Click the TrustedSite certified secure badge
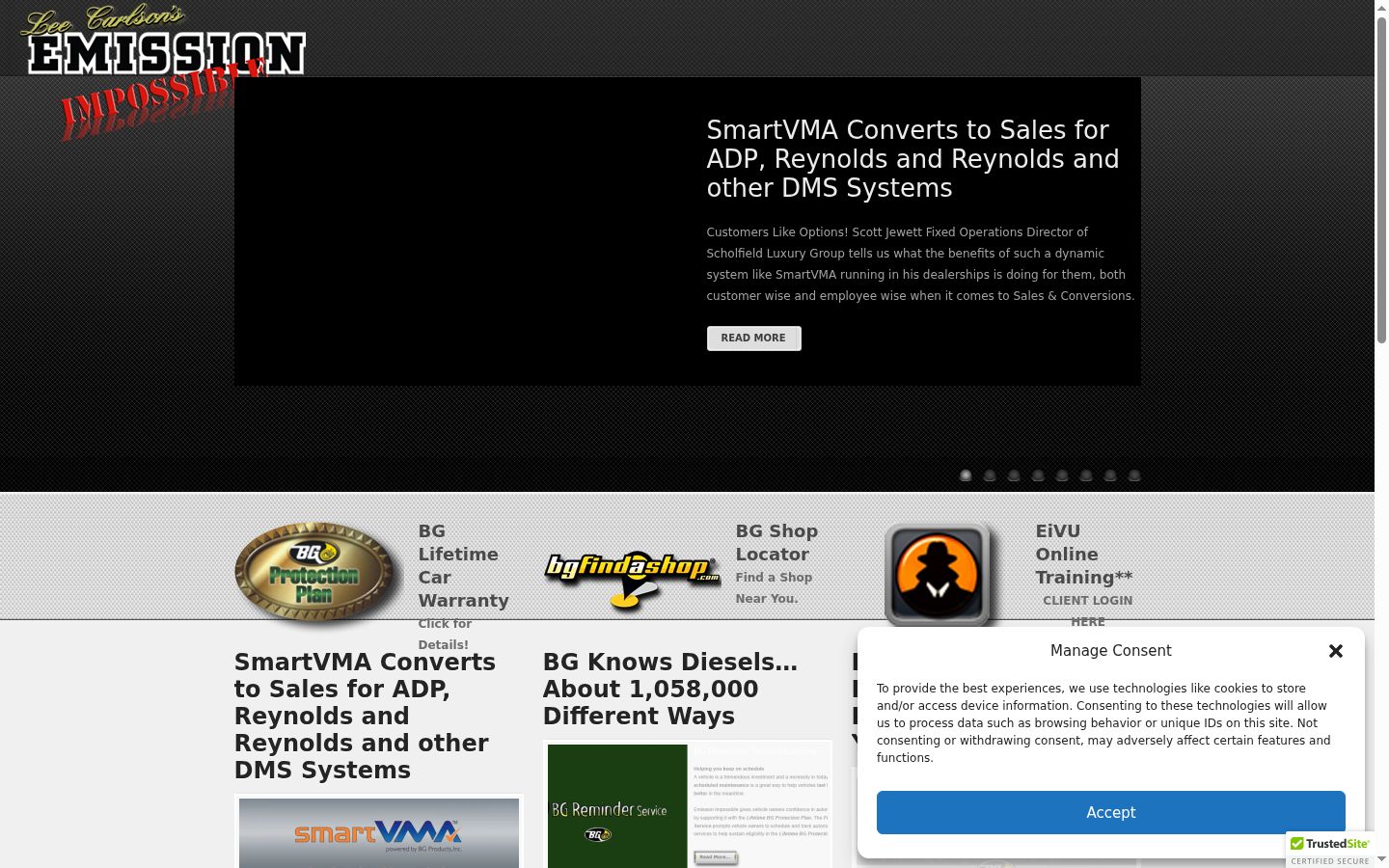 1330,850
